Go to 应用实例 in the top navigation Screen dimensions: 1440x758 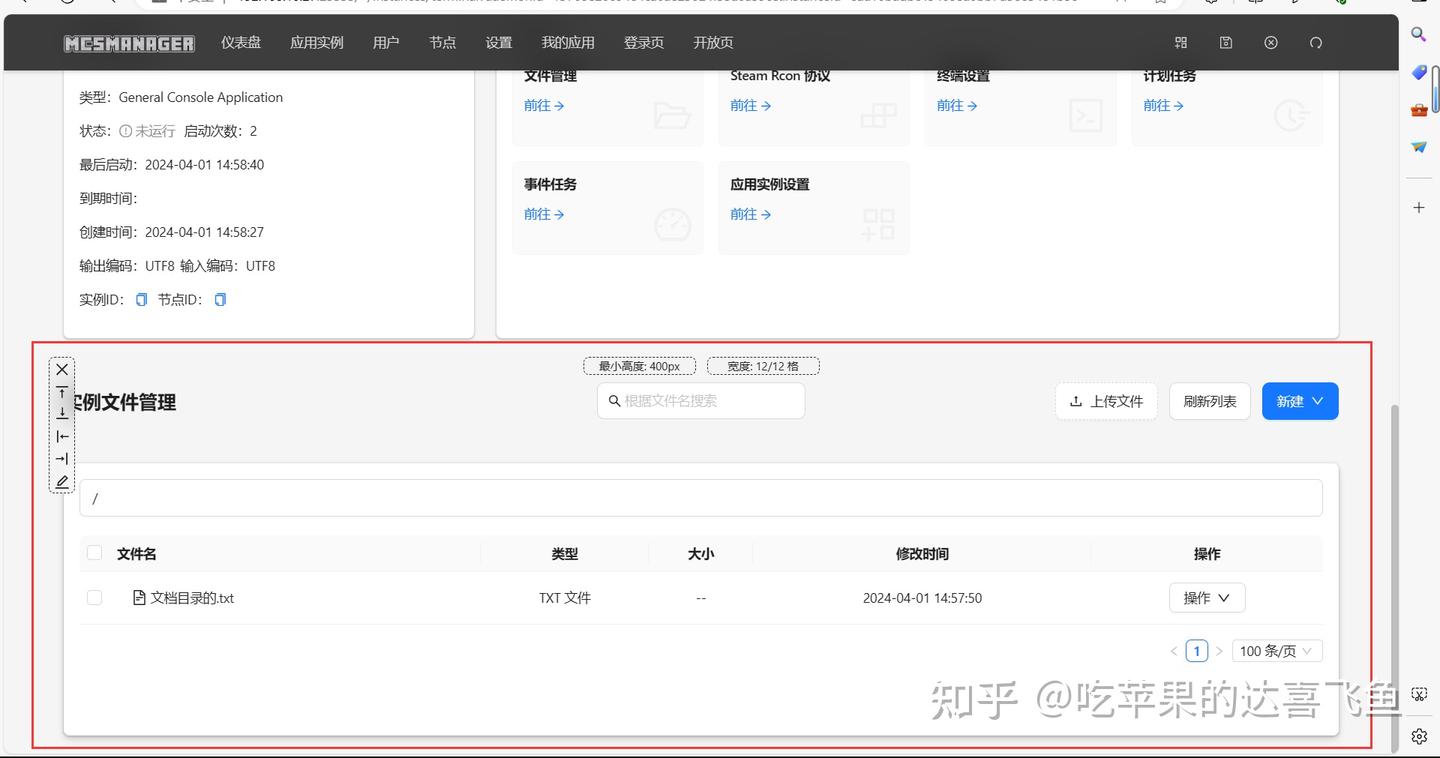[x=317, y=42]
